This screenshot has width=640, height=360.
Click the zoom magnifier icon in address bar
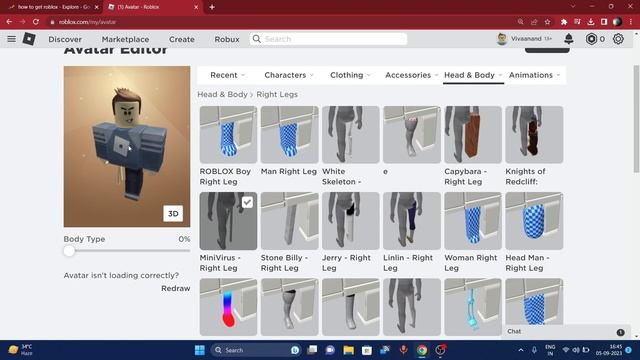point(520,22)
